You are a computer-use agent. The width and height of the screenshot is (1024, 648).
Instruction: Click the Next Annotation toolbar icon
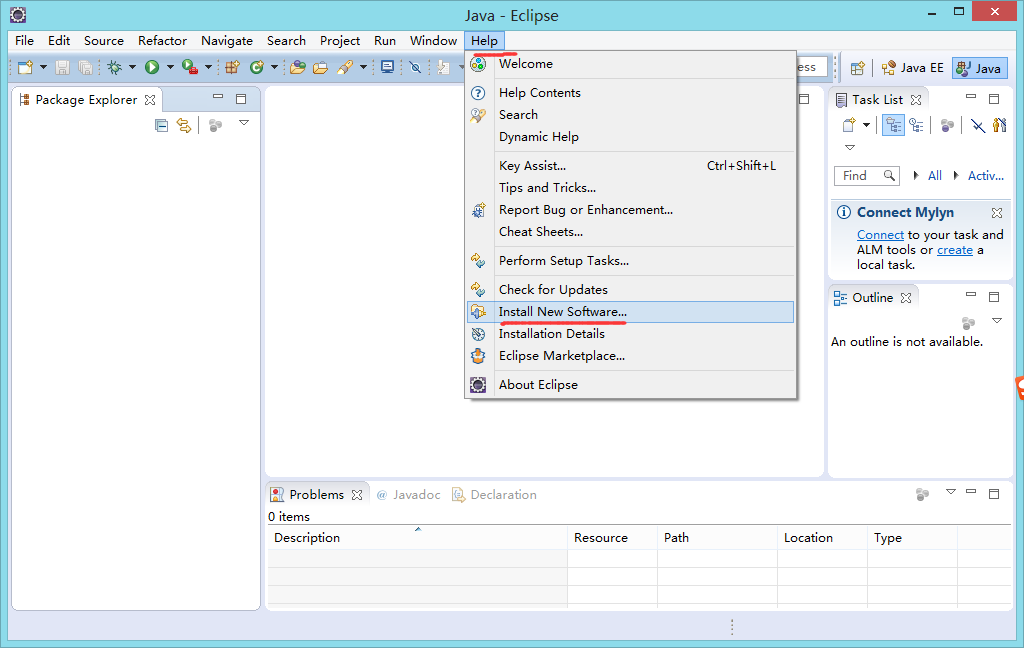click(x=443, y=67)
